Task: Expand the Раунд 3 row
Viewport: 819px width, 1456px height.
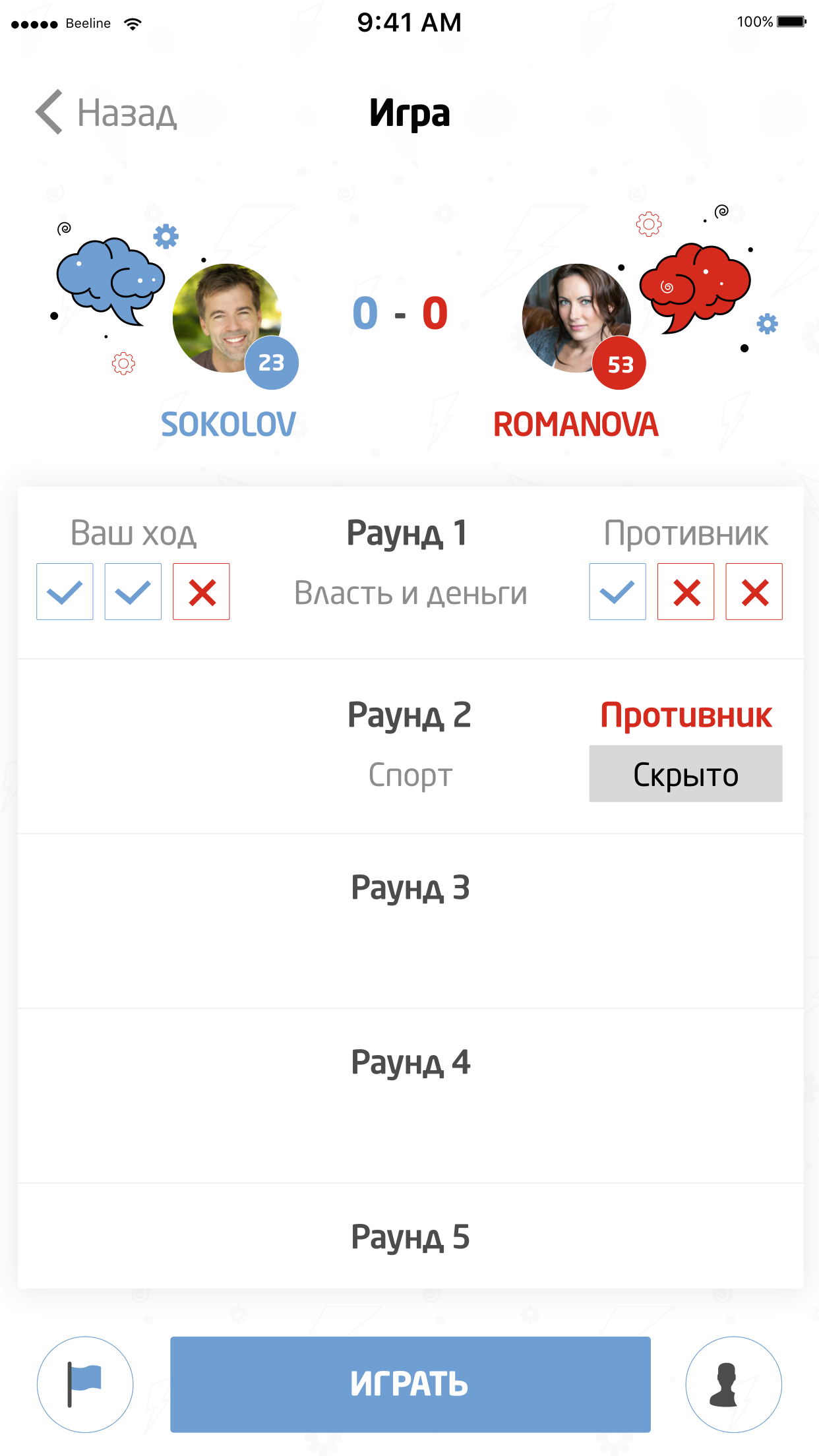Action: click(410, 888)
